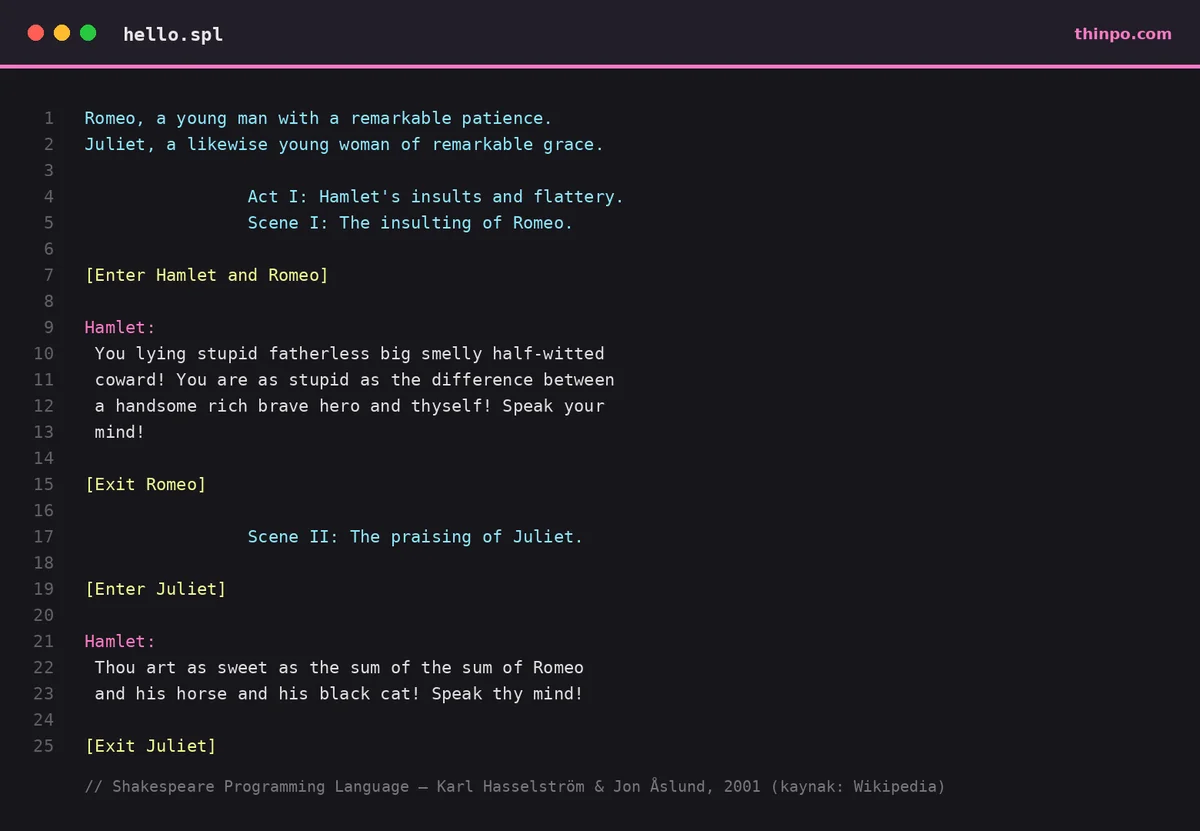
Task: Click the [Exit Juliet] stage direction
Action: 151,745
